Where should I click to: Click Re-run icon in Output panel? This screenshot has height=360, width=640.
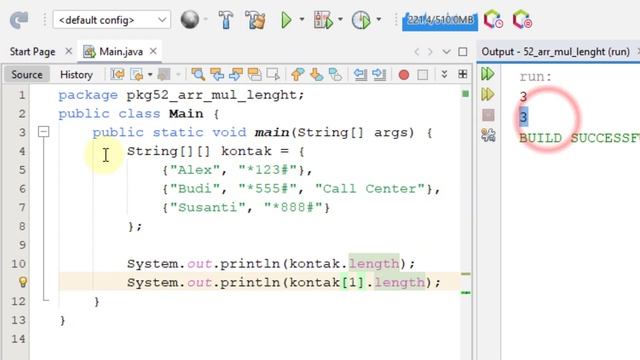(488, 74)
